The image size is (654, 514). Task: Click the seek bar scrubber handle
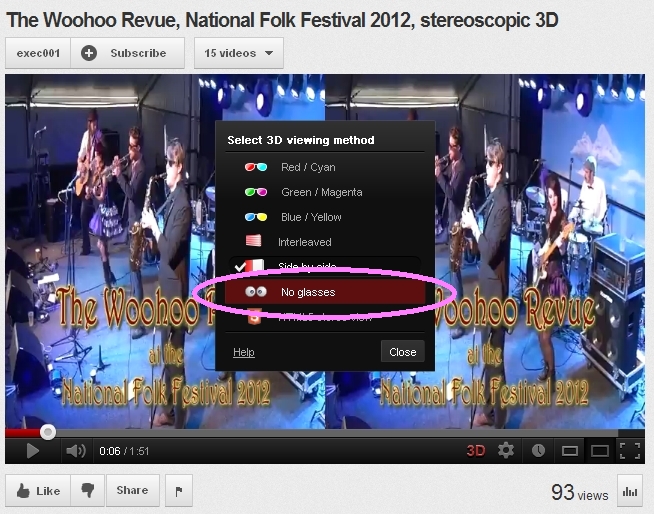pyautogui.click(x=48, y=432)
